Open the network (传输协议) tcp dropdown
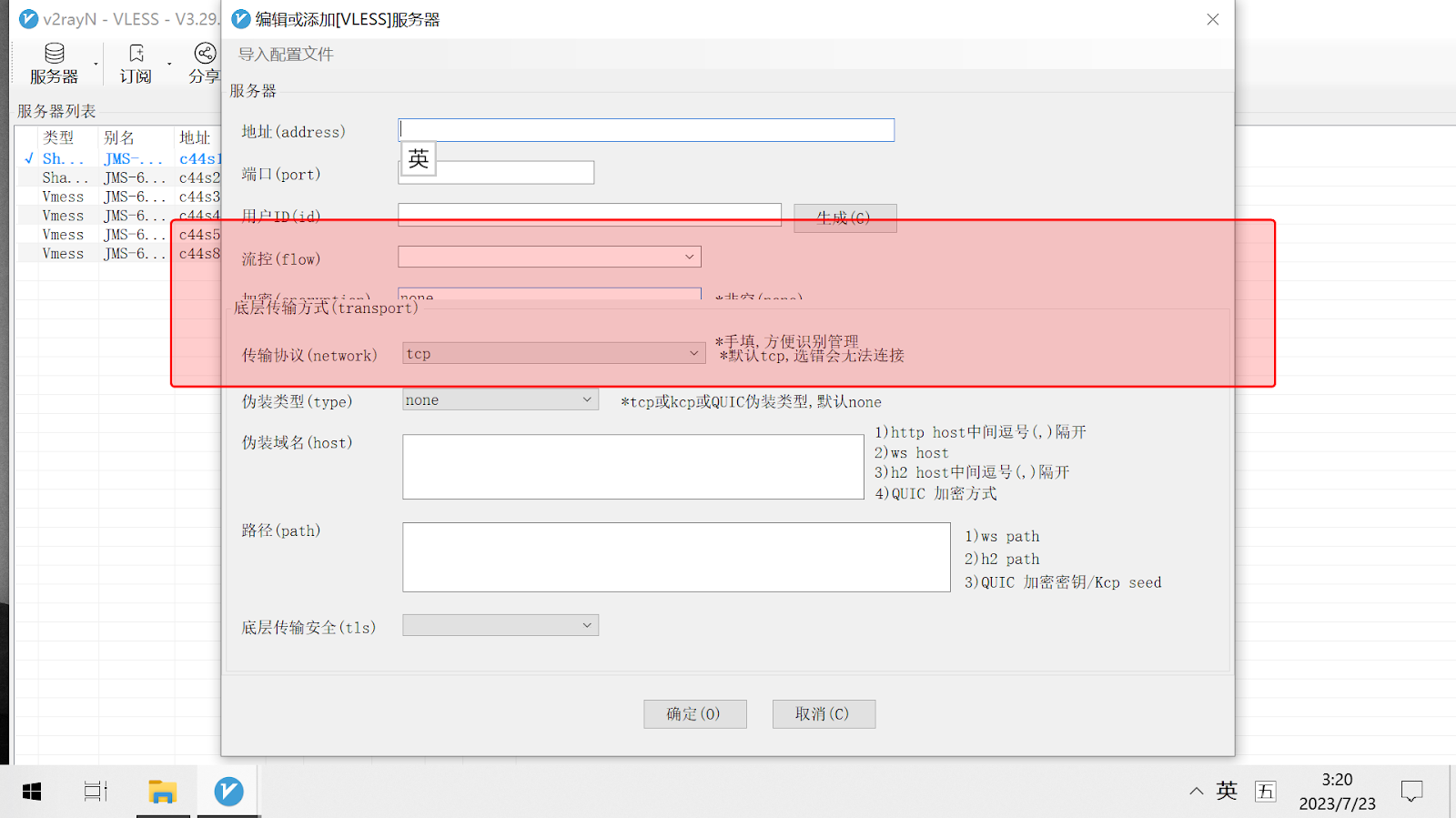The width and height of the screenshot is (1456, 818). [x=553, y=354]
